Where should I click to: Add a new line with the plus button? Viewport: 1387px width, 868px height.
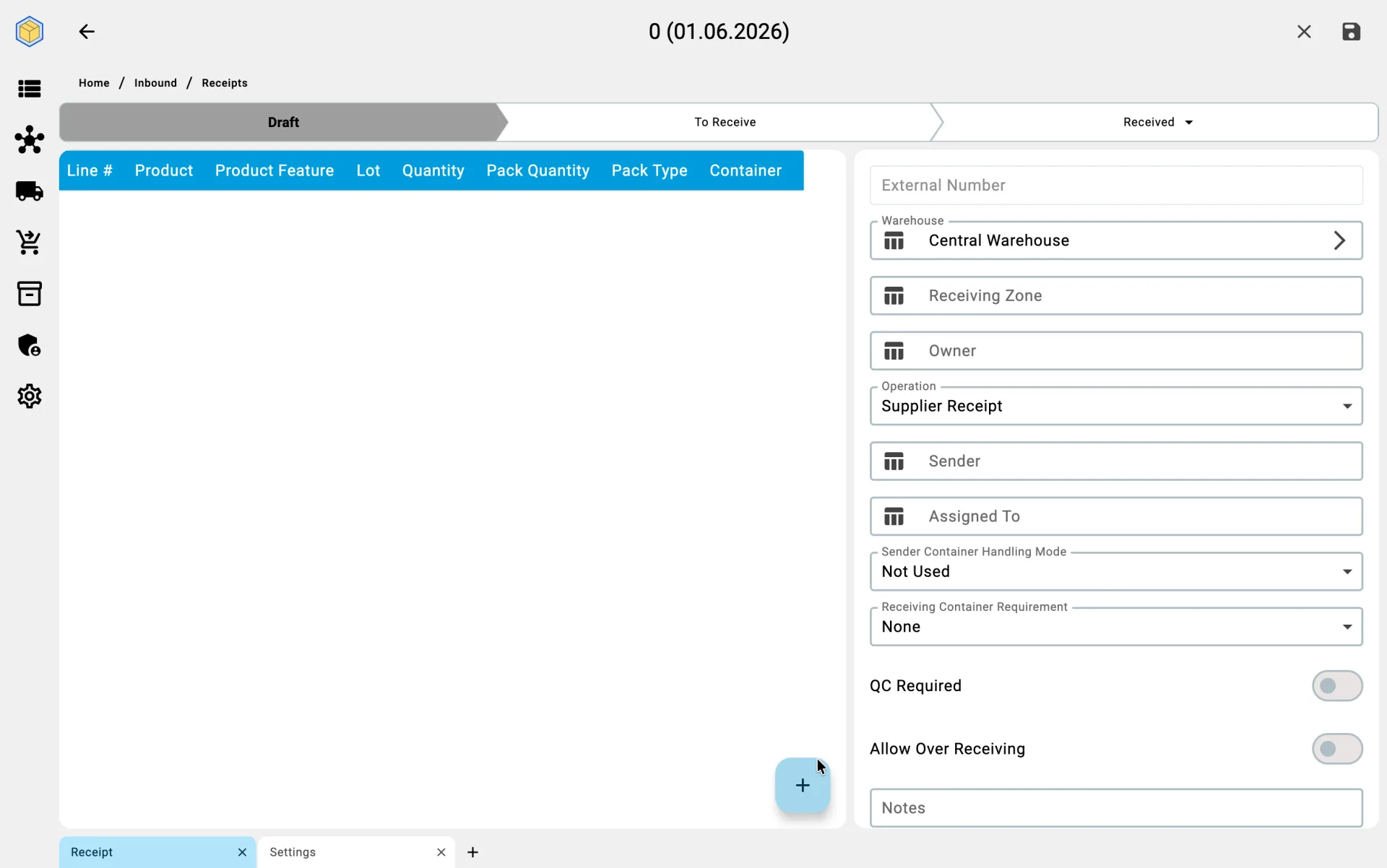[803, 785]
